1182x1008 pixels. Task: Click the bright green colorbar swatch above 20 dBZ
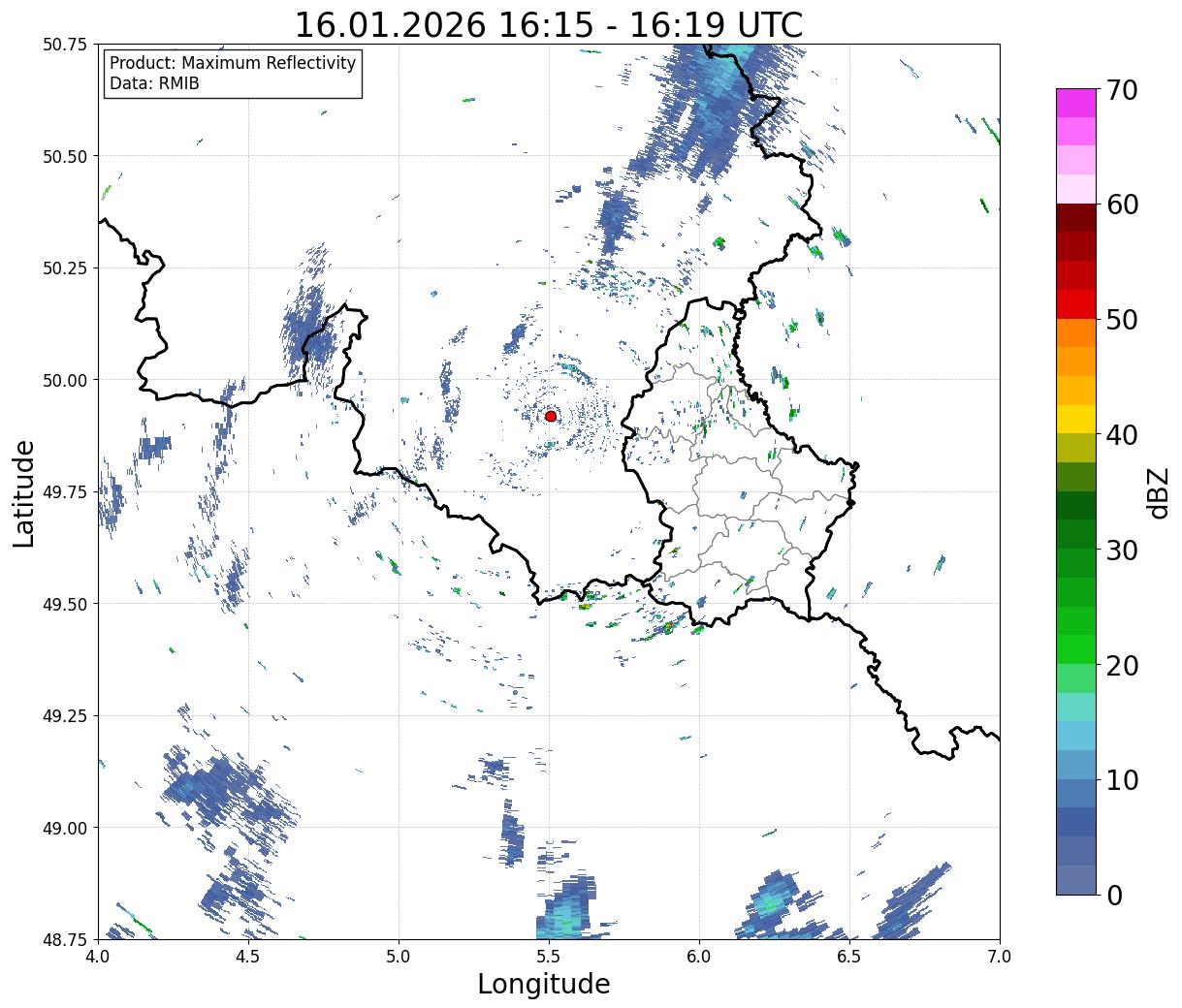click(1076, 649)
